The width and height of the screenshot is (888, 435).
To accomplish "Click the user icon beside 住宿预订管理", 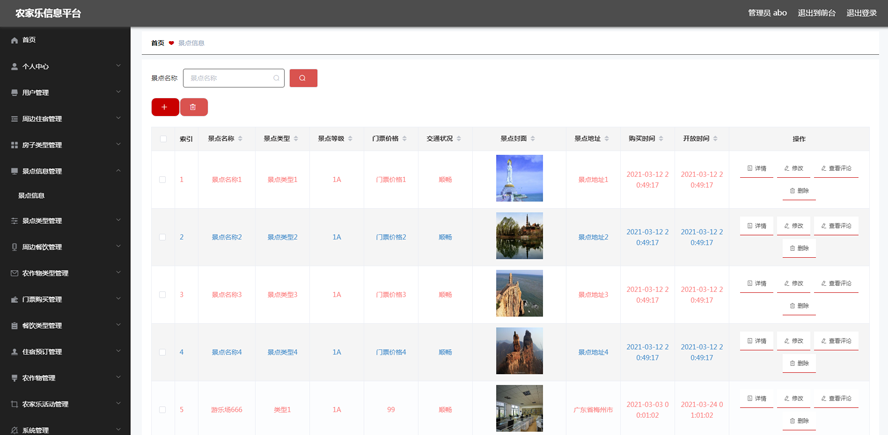I will pos(15,352).
